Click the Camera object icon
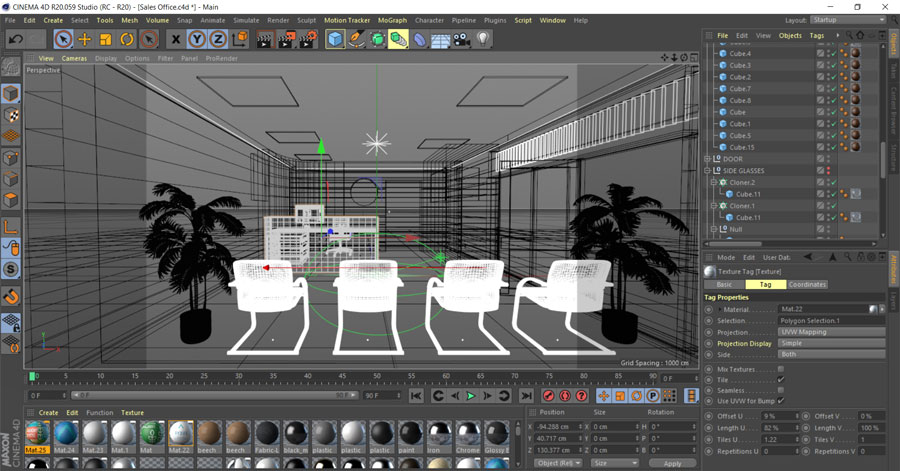 (462, 39)
